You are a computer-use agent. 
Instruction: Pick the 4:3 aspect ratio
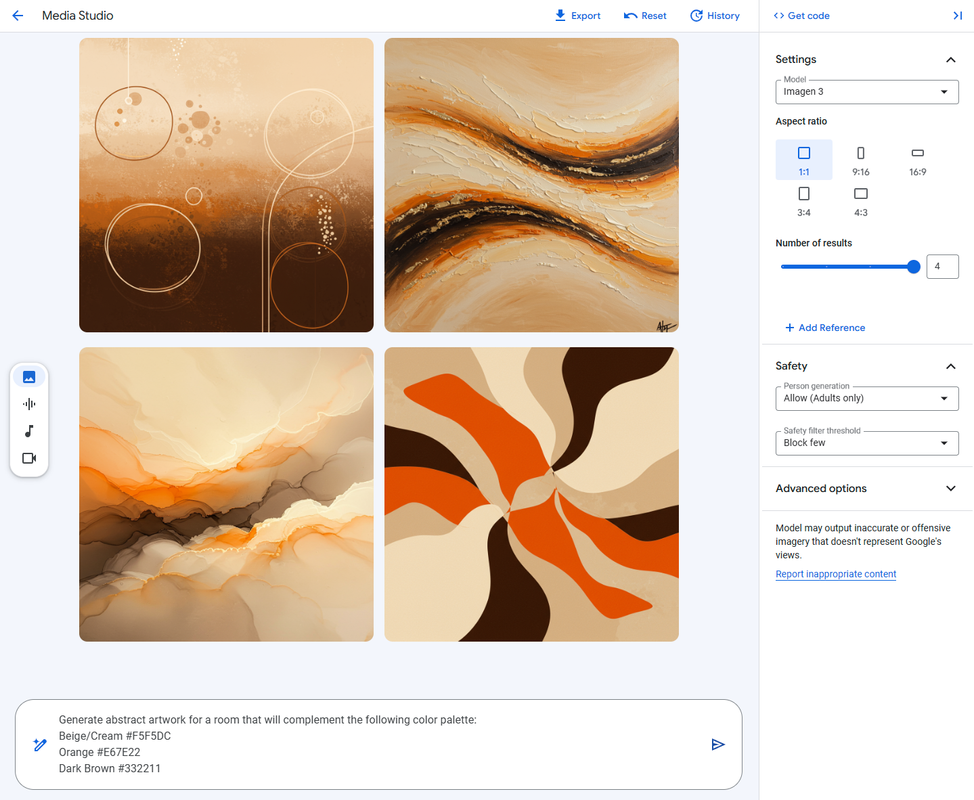click(860, 201)
